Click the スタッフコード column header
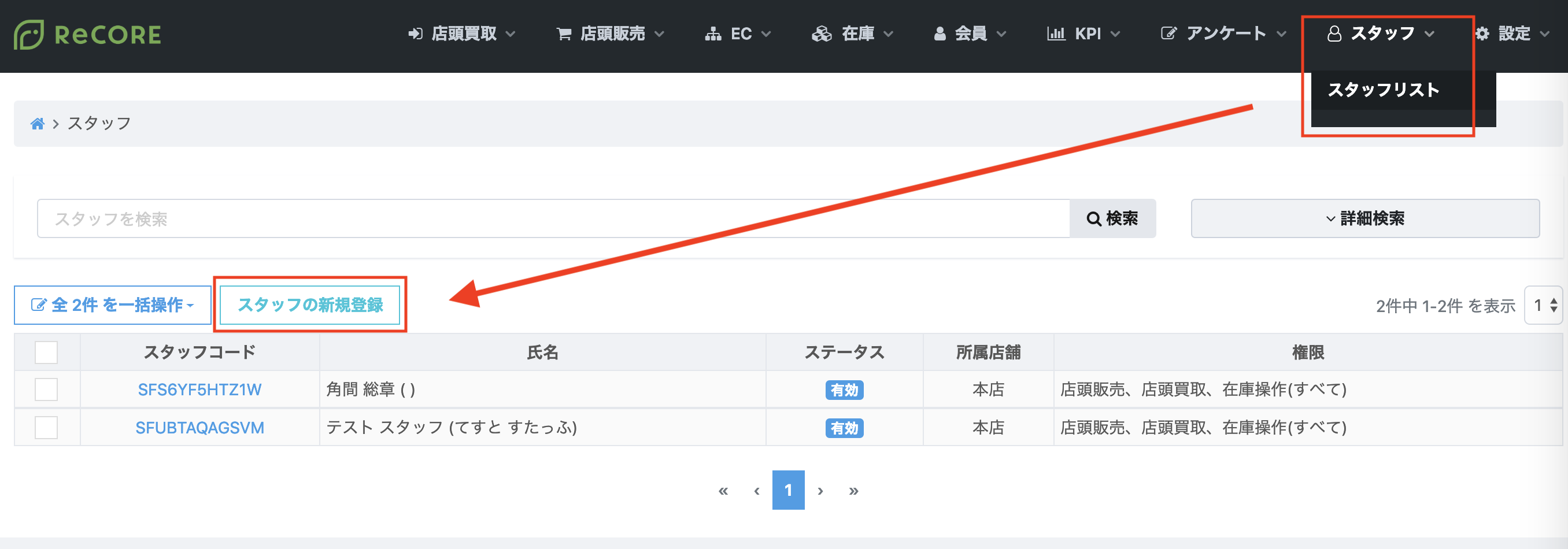 pyautogui.click(x=199, y=353)
